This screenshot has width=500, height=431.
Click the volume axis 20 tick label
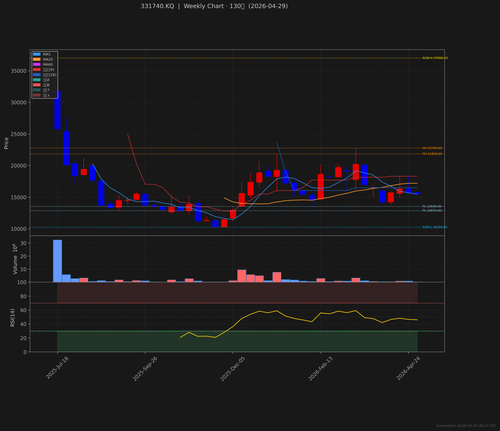click(x=24, y=256)
